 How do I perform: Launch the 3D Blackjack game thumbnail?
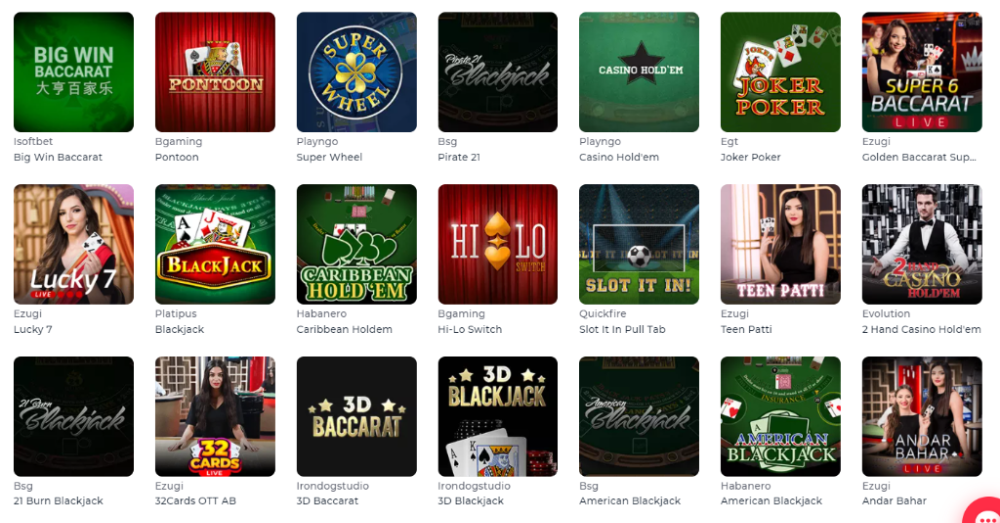click(x=497, y=416)
